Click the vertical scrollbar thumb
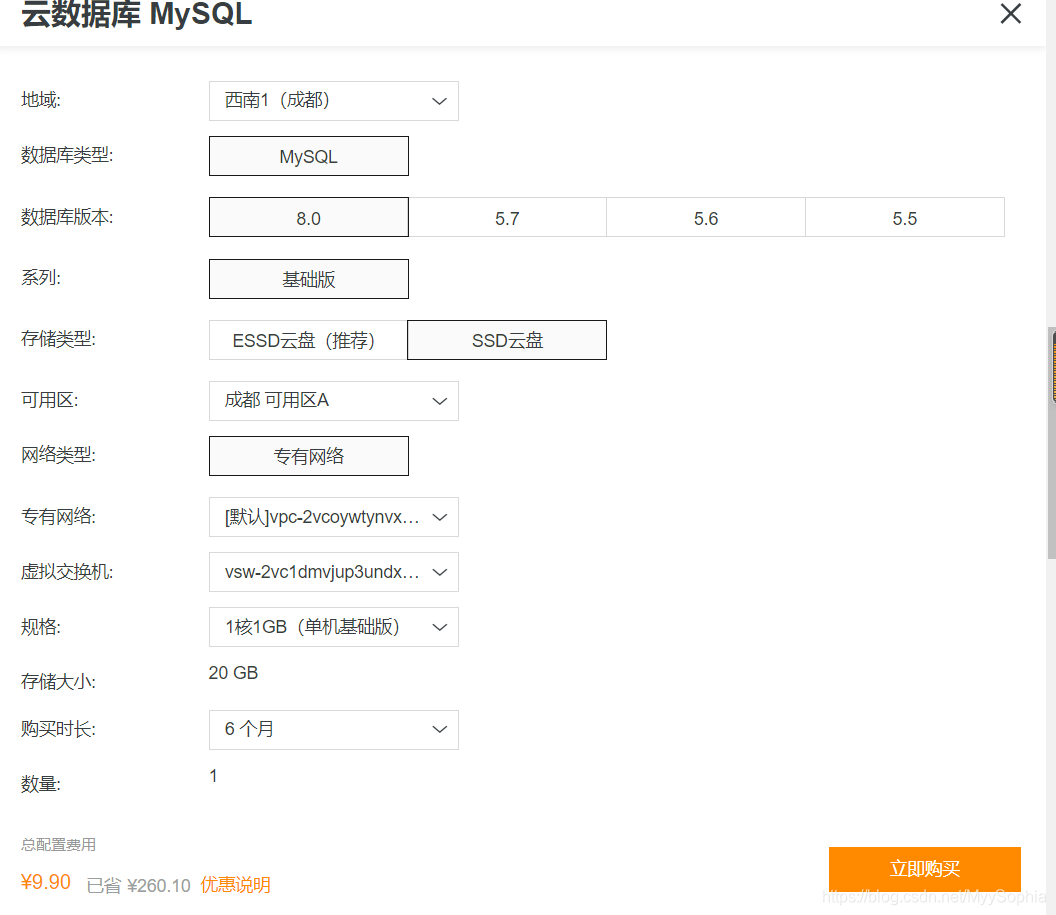 [x=1052, y=443]
